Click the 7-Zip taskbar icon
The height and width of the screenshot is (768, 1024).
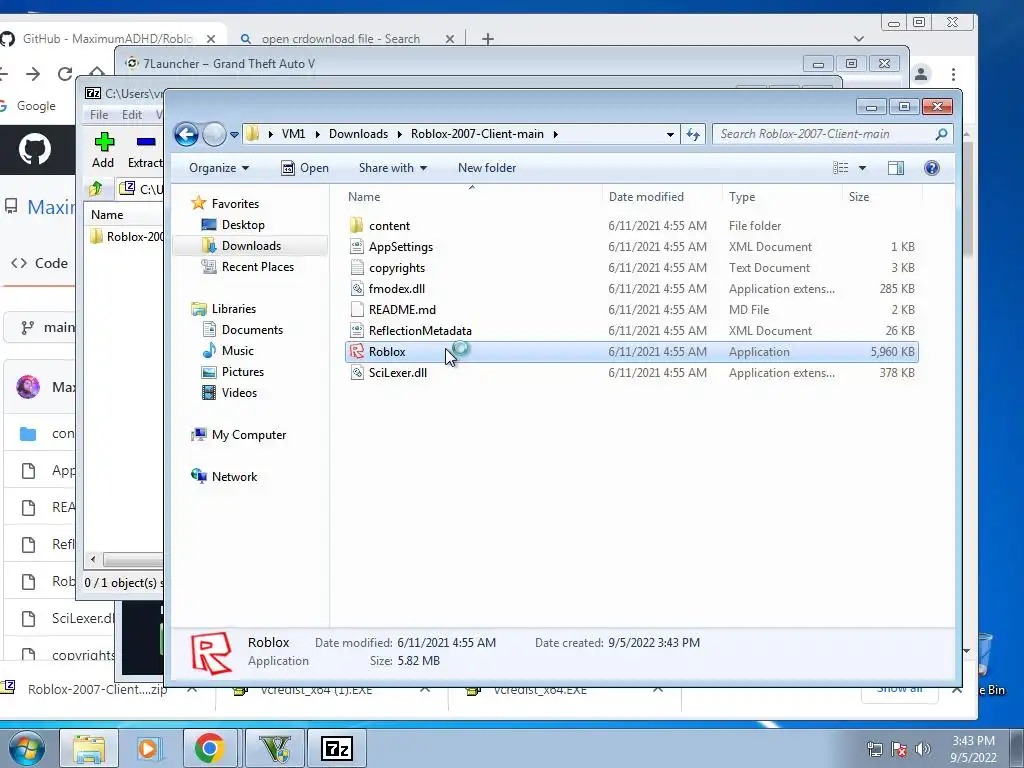[336, 748]
